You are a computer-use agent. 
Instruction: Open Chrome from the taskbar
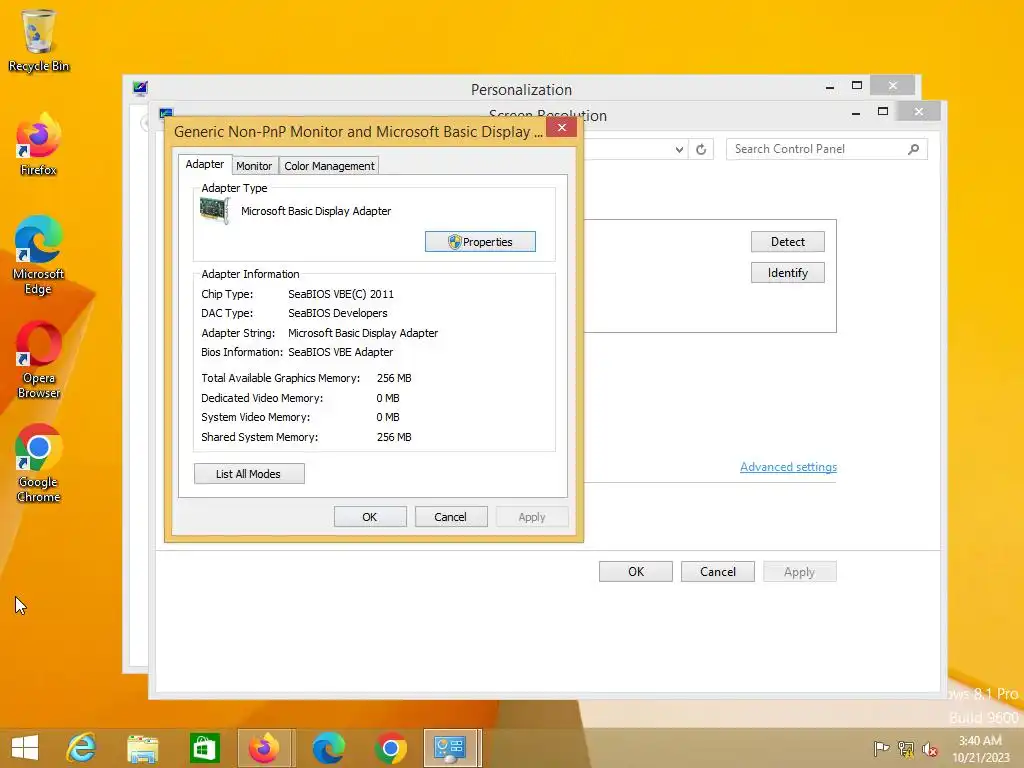tap(391, 748)
